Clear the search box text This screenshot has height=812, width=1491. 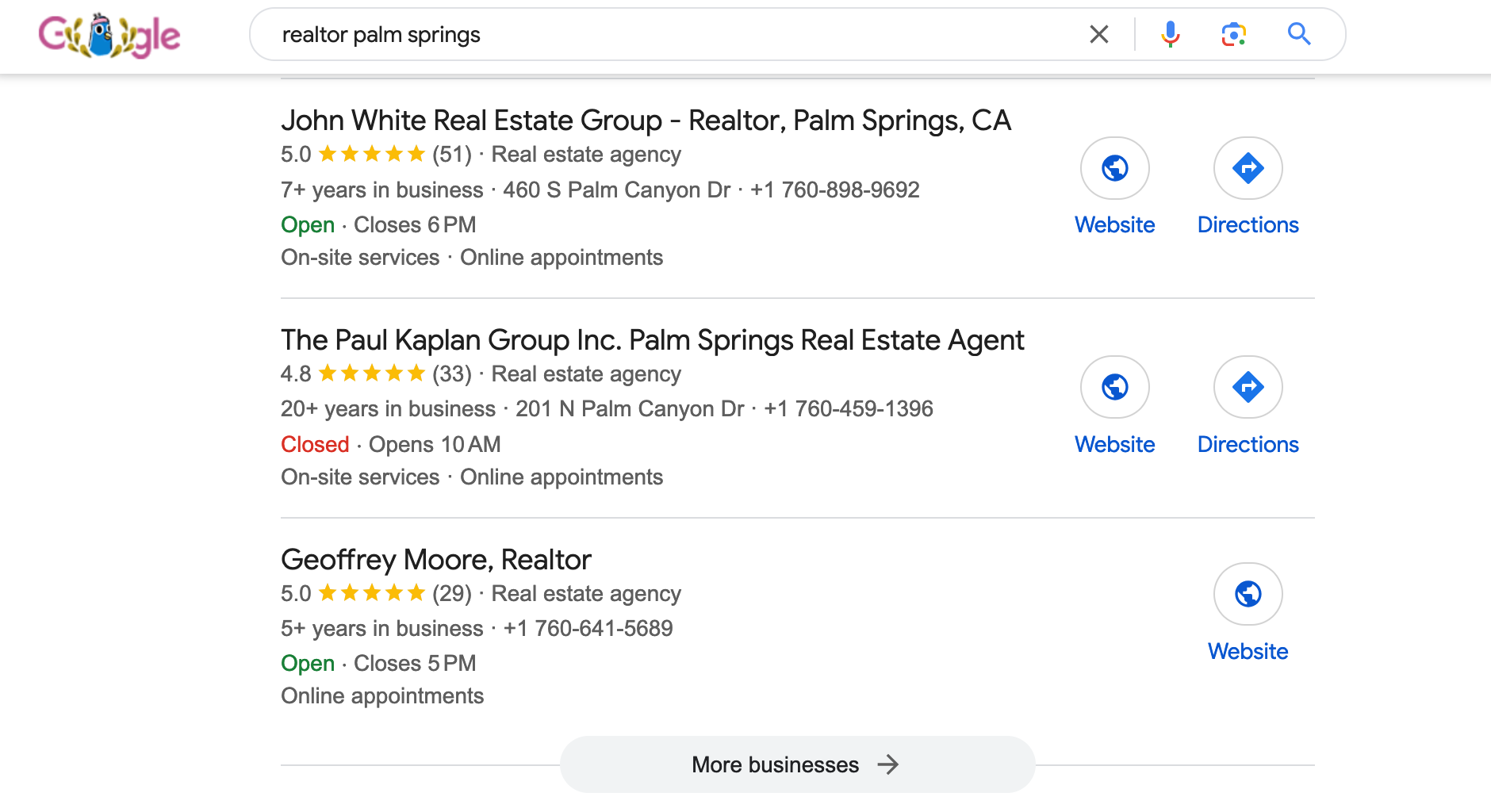(1098, 34)
